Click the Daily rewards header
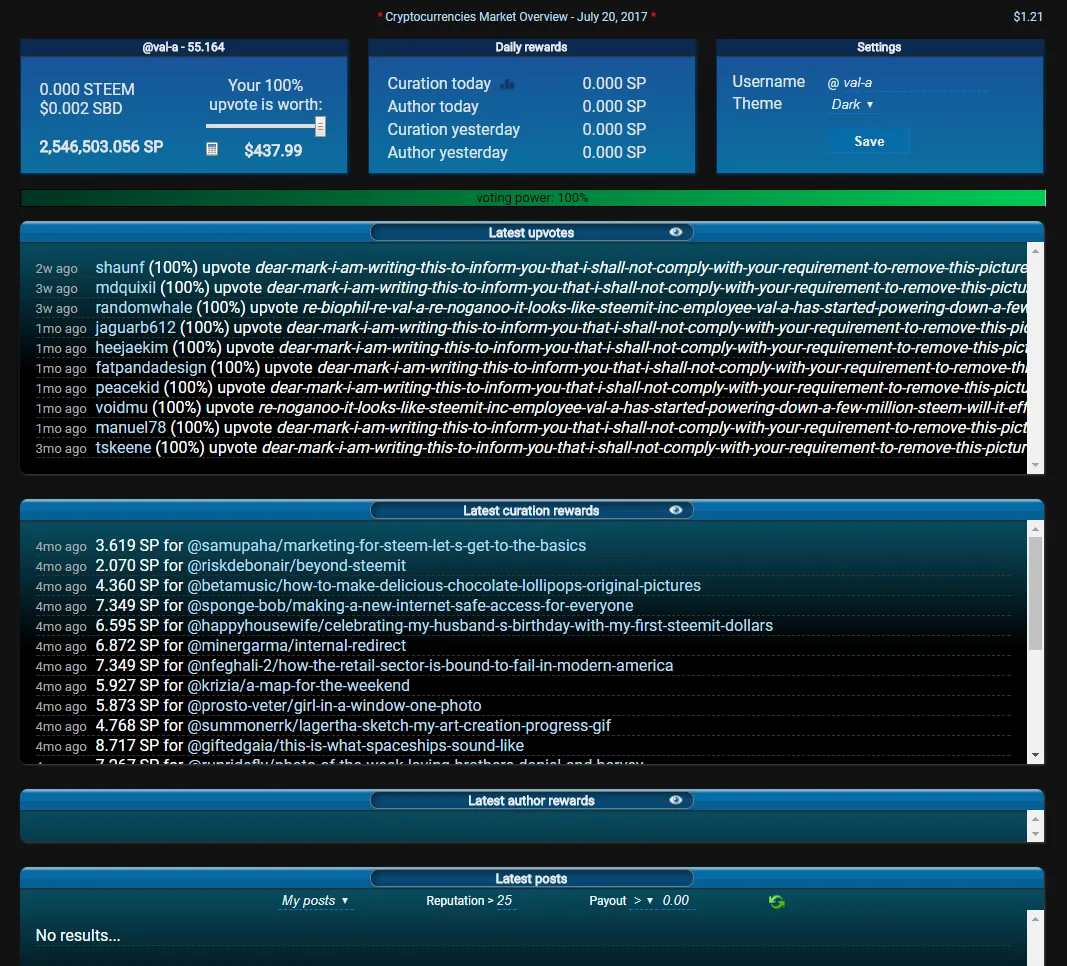1067x966 pixels. tap(531, 47)
